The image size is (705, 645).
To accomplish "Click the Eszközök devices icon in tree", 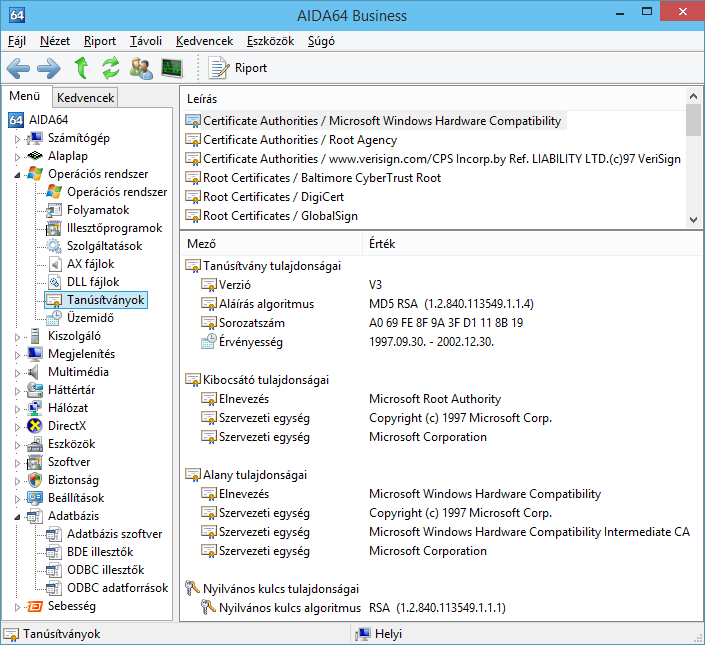I will click(35, 444).
